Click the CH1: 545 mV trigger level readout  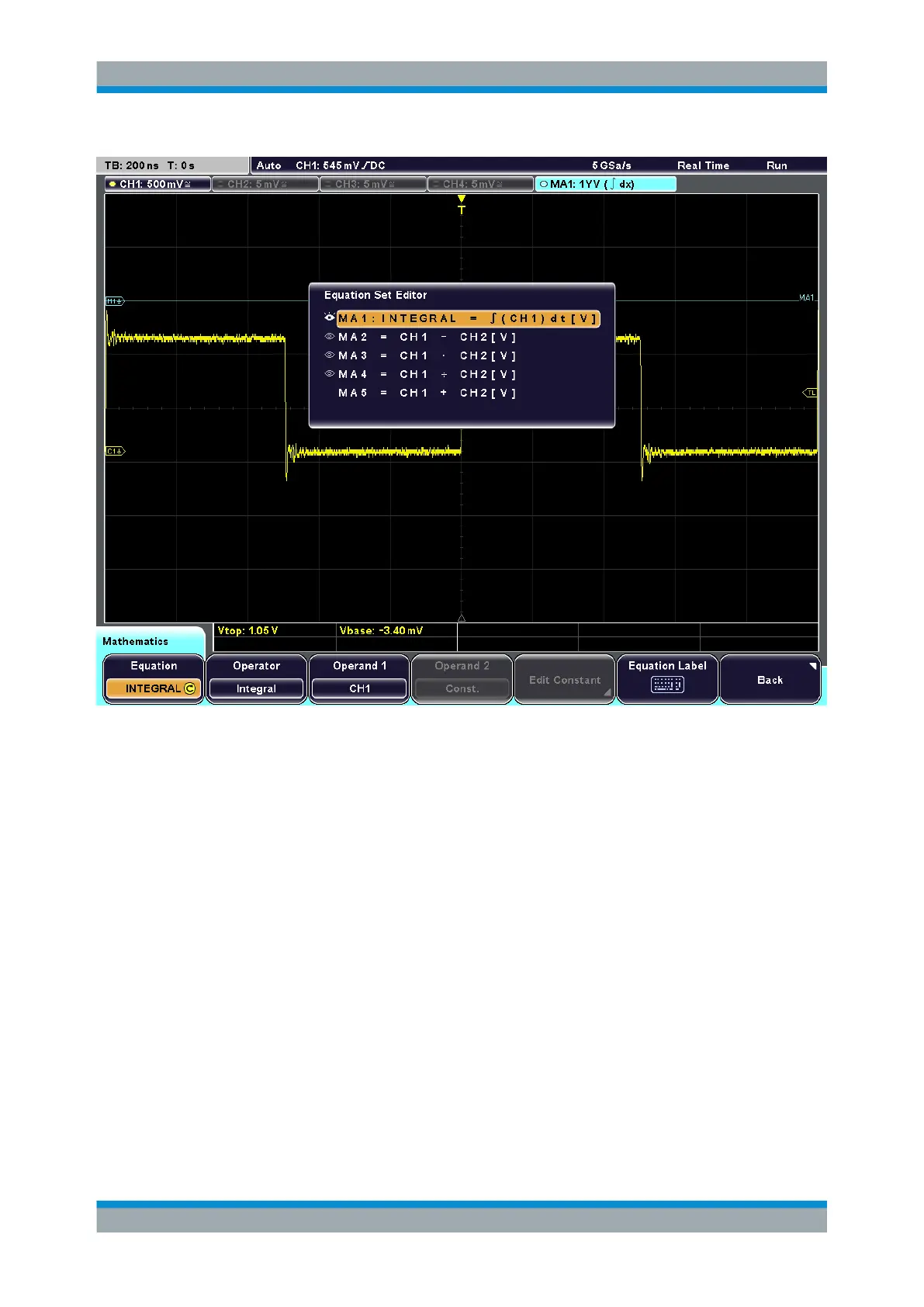coord(341,165)
